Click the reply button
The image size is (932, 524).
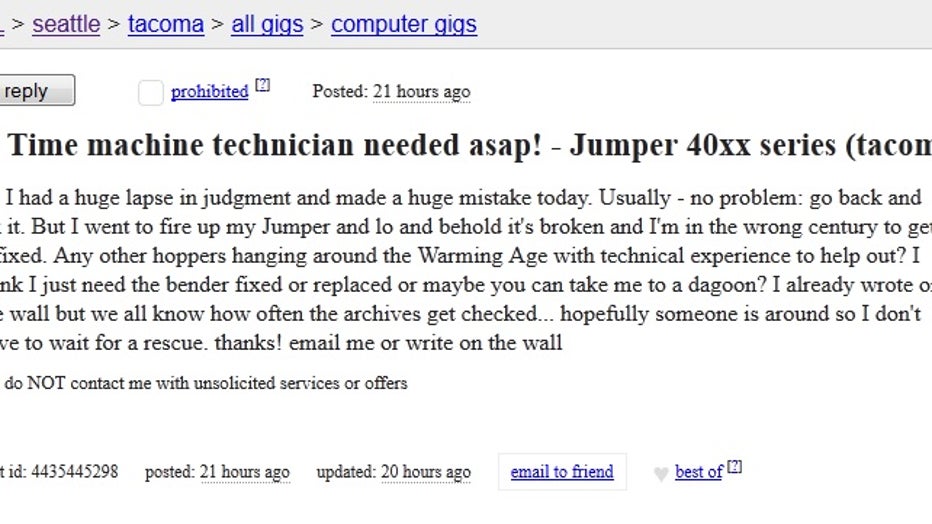[37, 90]
